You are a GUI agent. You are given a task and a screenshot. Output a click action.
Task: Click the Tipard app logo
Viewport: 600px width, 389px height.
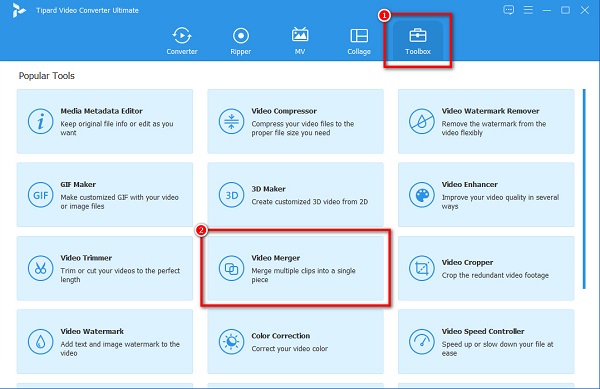[x=18, y=10]
